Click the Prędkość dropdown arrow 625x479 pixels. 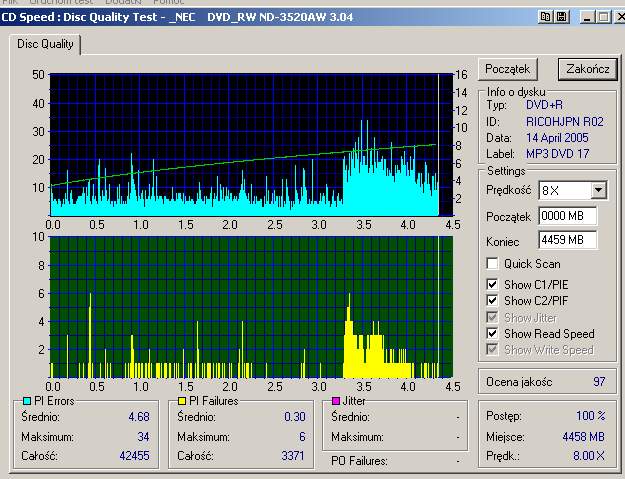[598, 190]
